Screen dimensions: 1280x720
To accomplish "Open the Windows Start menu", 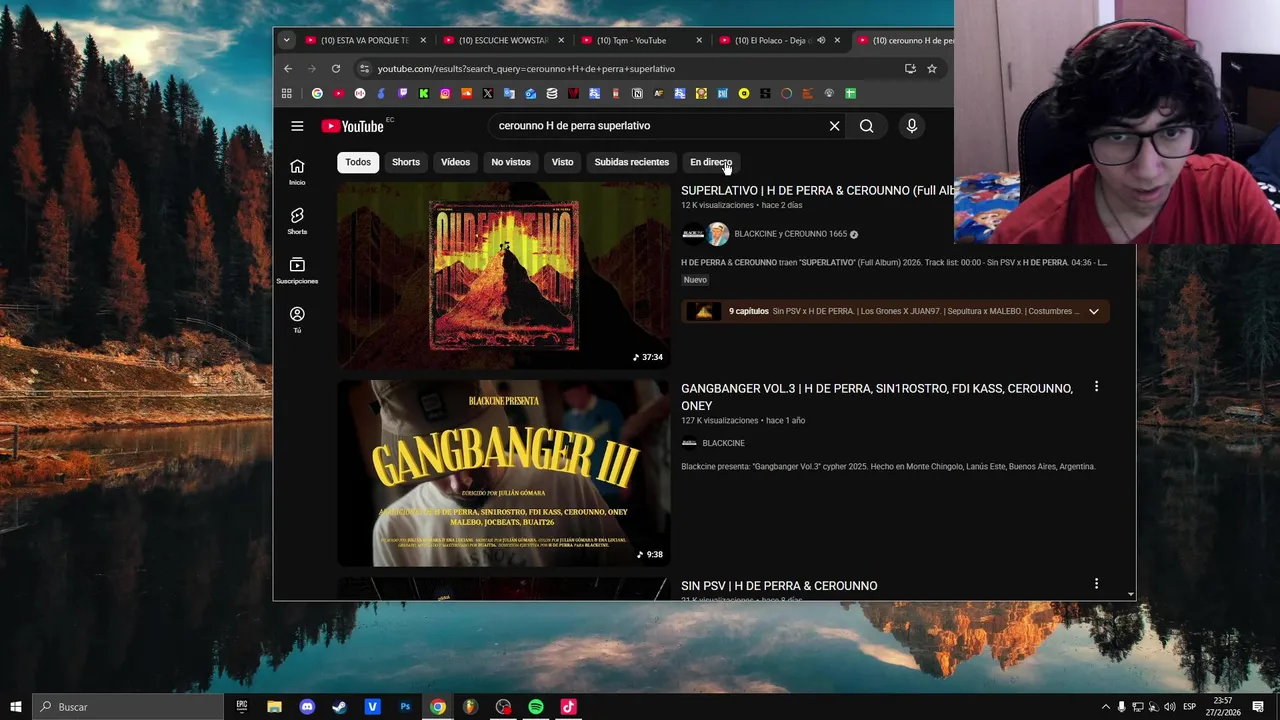I will (16, 707).
